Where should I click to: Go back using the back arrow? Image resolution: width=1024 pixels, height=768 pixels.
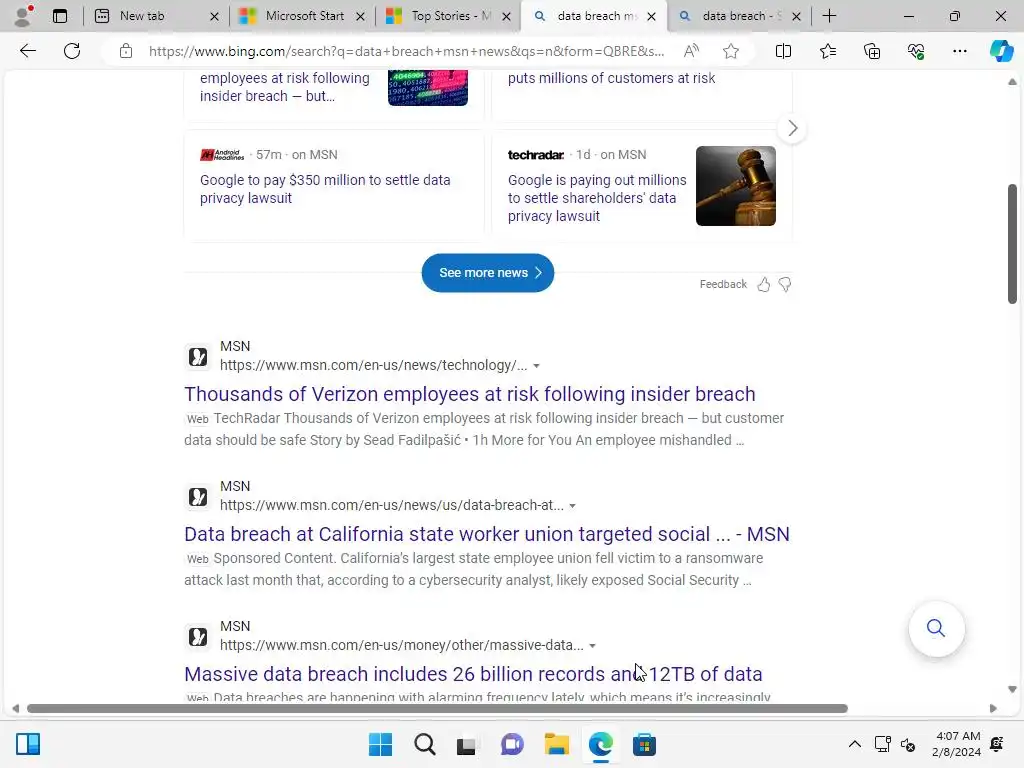point(27,51)
